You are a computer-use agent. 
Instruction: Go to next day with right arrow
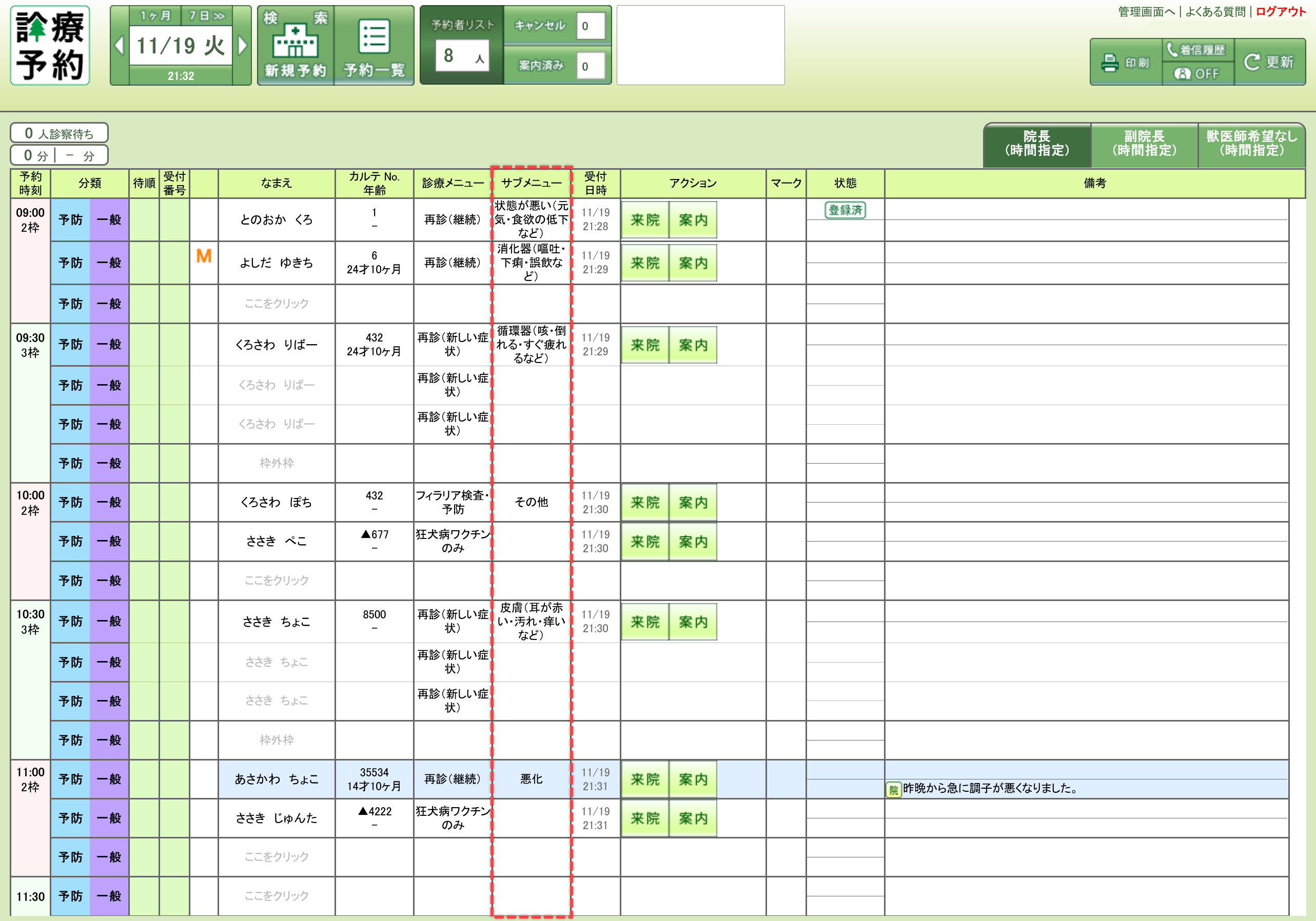tap(243, 46)
